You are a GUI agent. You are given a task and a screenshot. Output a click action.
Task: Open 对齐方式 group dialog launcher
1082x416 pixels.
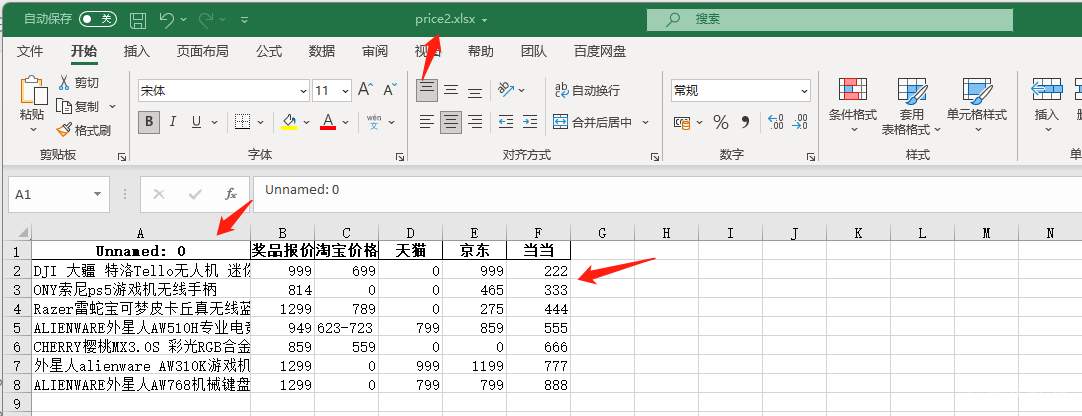click(654, 157)
